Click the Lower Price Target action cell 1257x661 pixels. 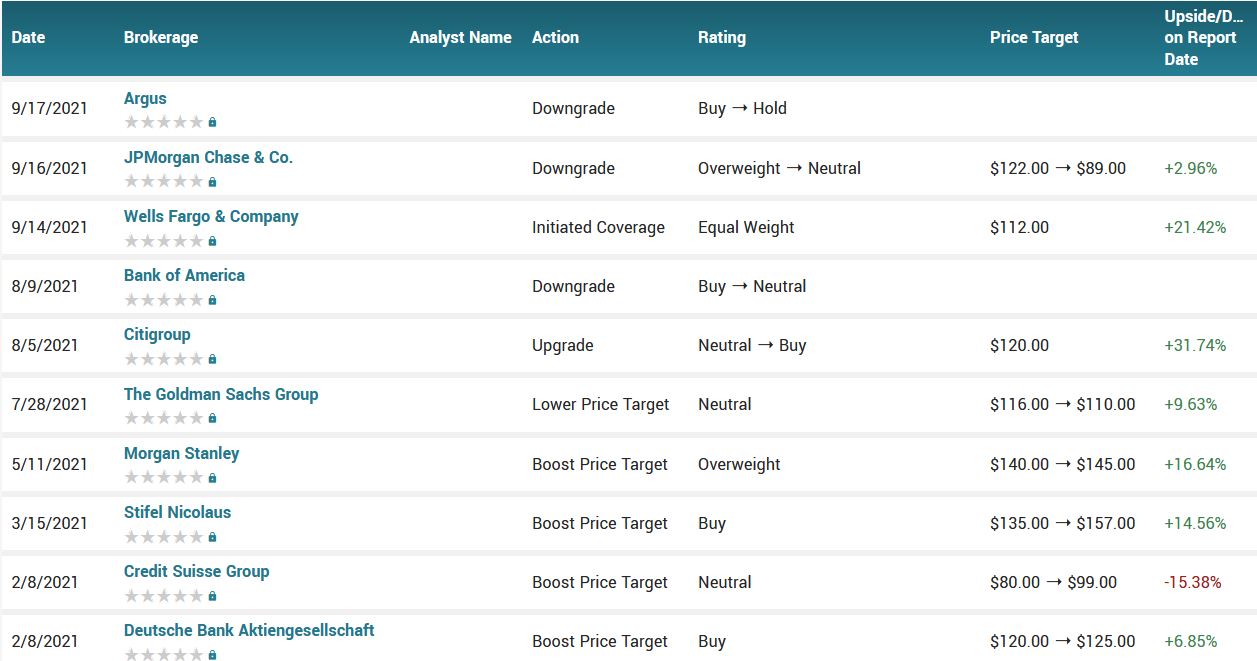click(x=601, y=404)
